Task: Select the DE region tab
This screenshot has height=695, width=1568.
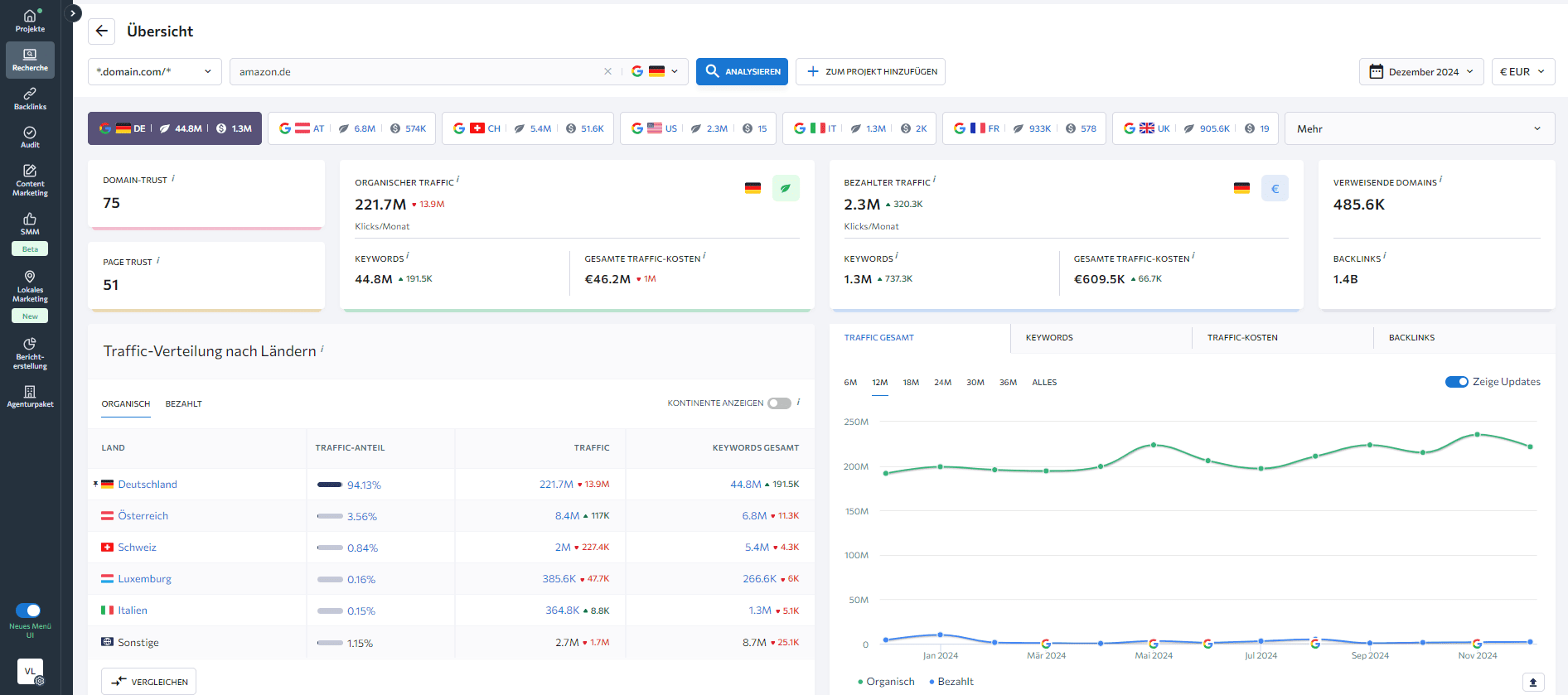Action: [175, 128]
